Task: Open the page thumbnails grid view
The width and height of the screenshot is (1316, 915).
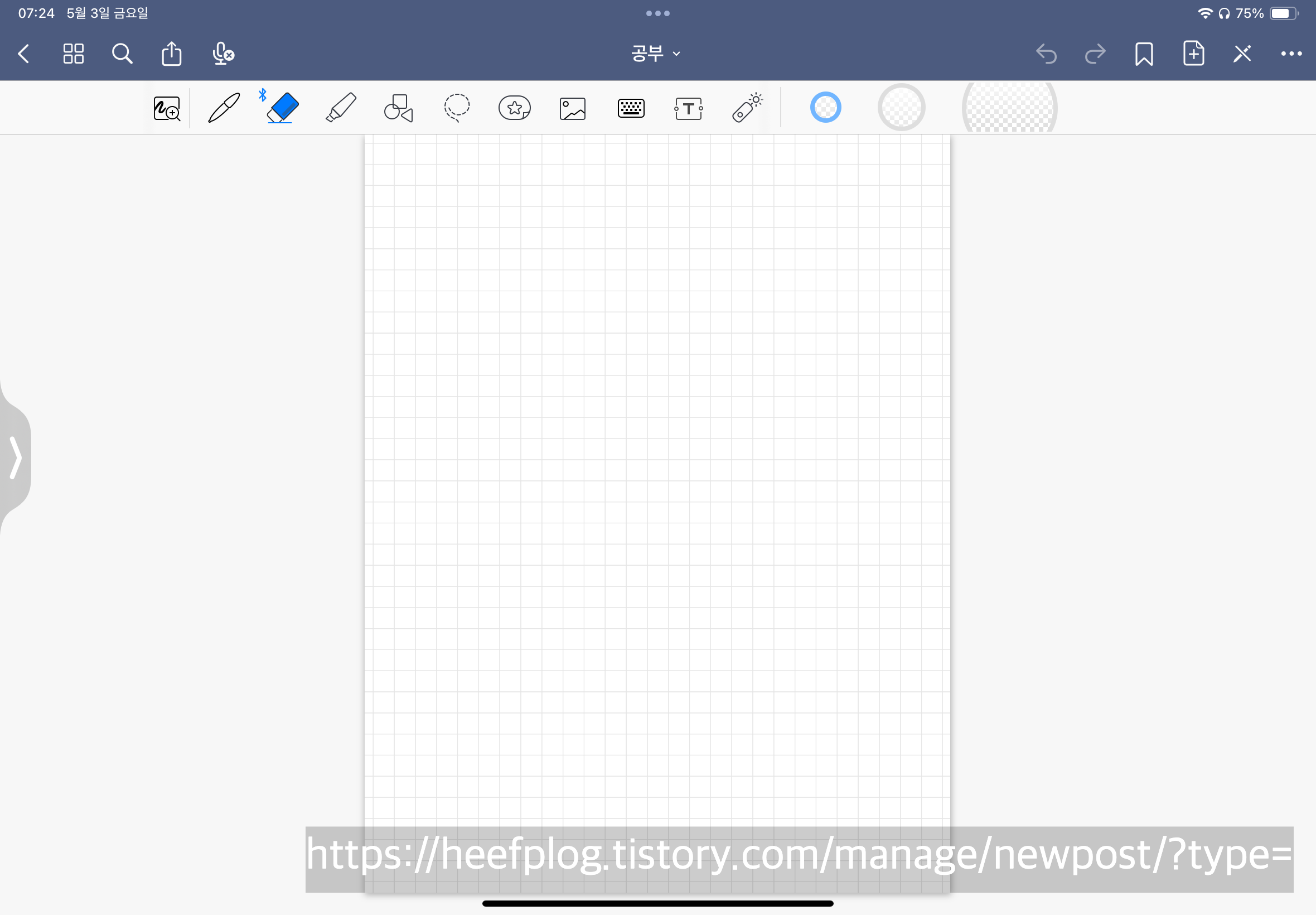Action: (74, 54)
